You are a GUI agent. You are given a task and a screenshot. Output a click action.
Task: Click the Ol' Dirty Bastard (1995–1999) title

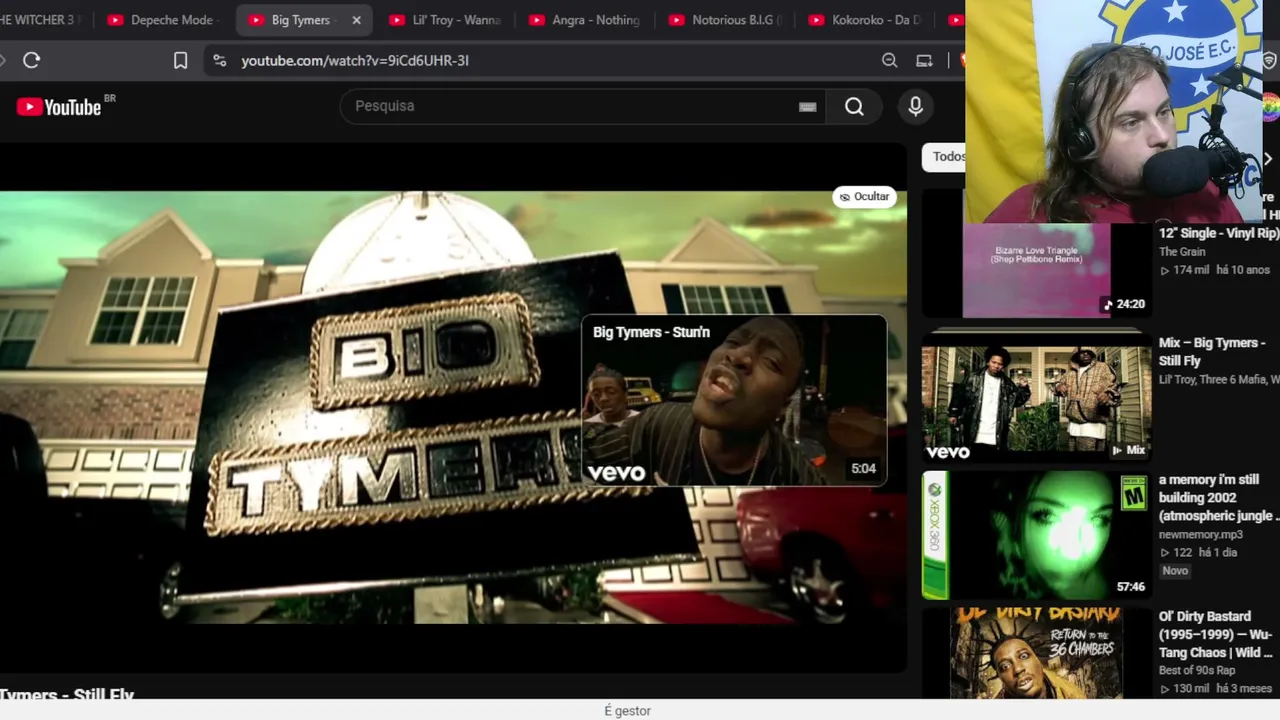point(1216,634)
